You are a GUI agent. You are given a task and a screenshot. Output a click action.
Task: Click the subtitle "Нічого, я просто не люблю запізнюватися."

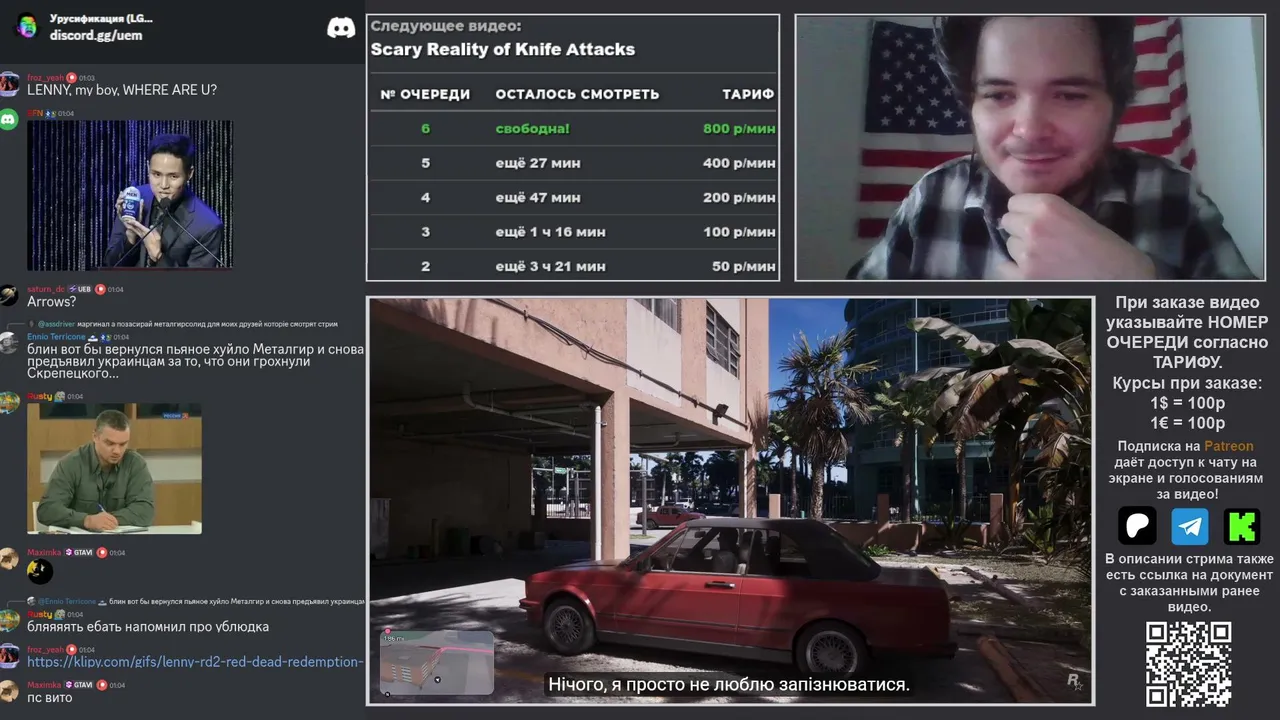[x=729, y=685]
